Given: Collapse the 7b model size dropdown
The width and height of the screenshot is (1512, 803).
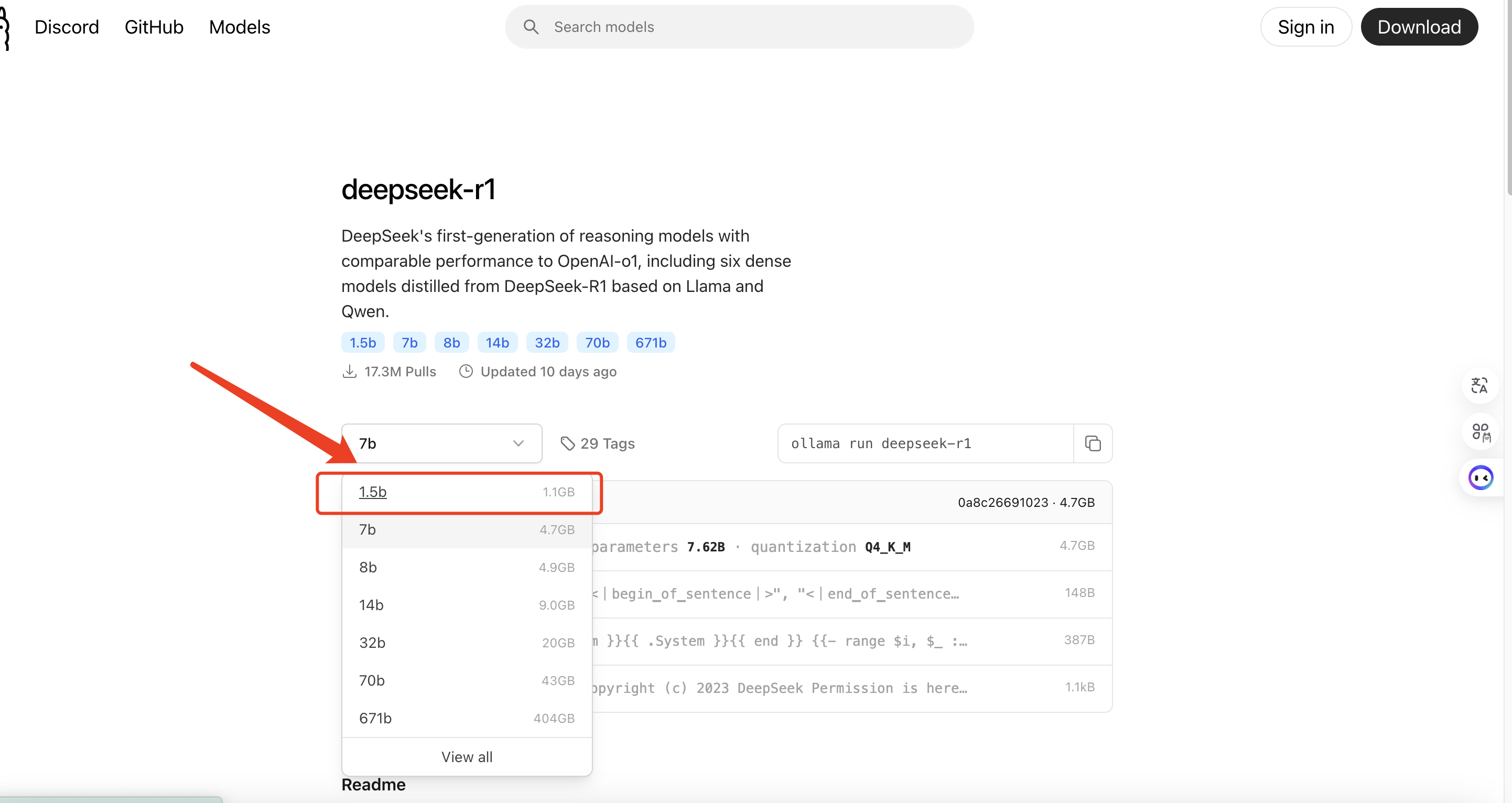Looking at the screenshot, I should 441,443.
